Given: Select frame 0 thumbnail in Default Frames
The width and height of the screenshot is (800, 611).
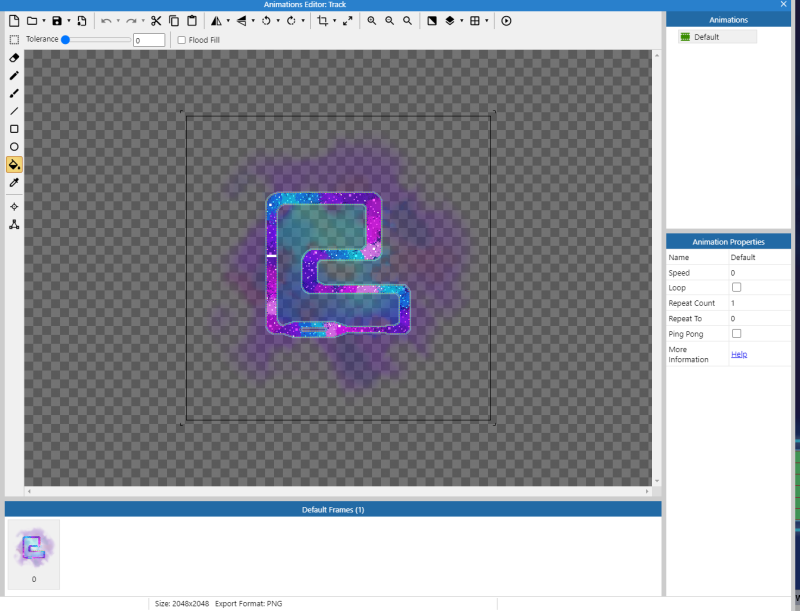Looking at the screenshot, I should point(34,554).
